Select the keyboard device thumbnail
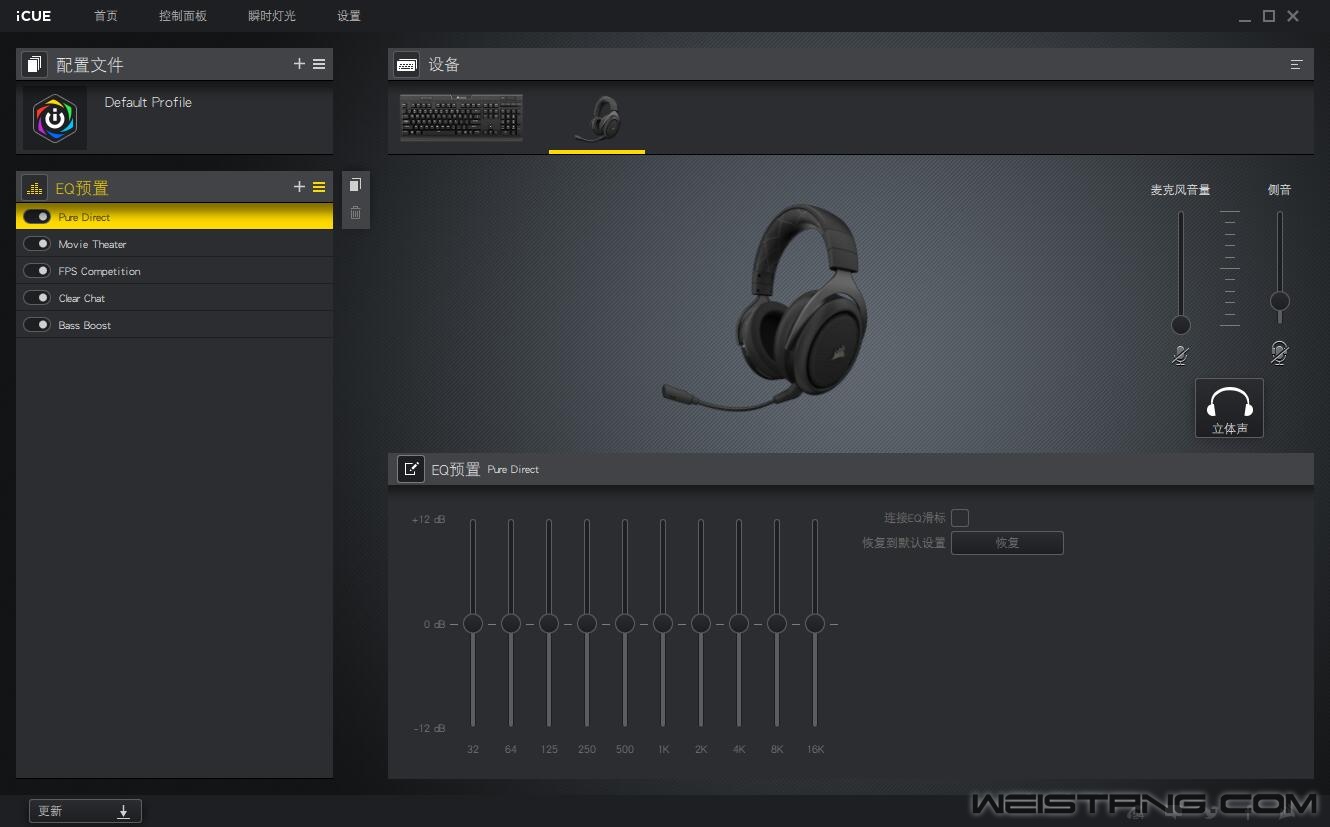Viewport: 1330px width, 827px height. click(x=461, y=118)
